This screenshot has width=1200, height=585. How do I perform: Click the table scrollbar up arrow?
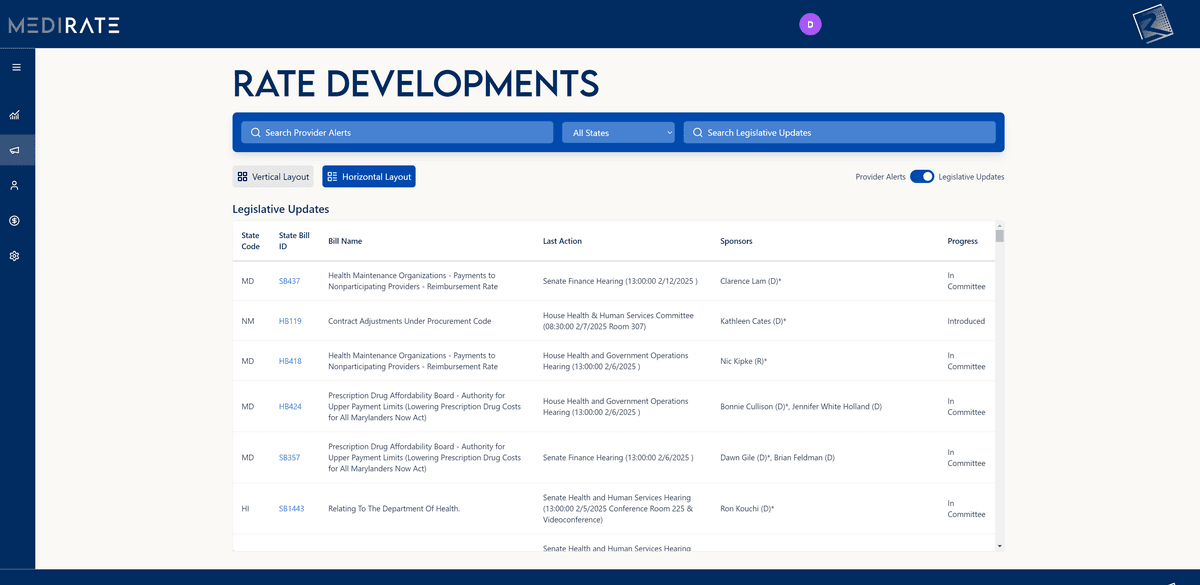point(999,226)
